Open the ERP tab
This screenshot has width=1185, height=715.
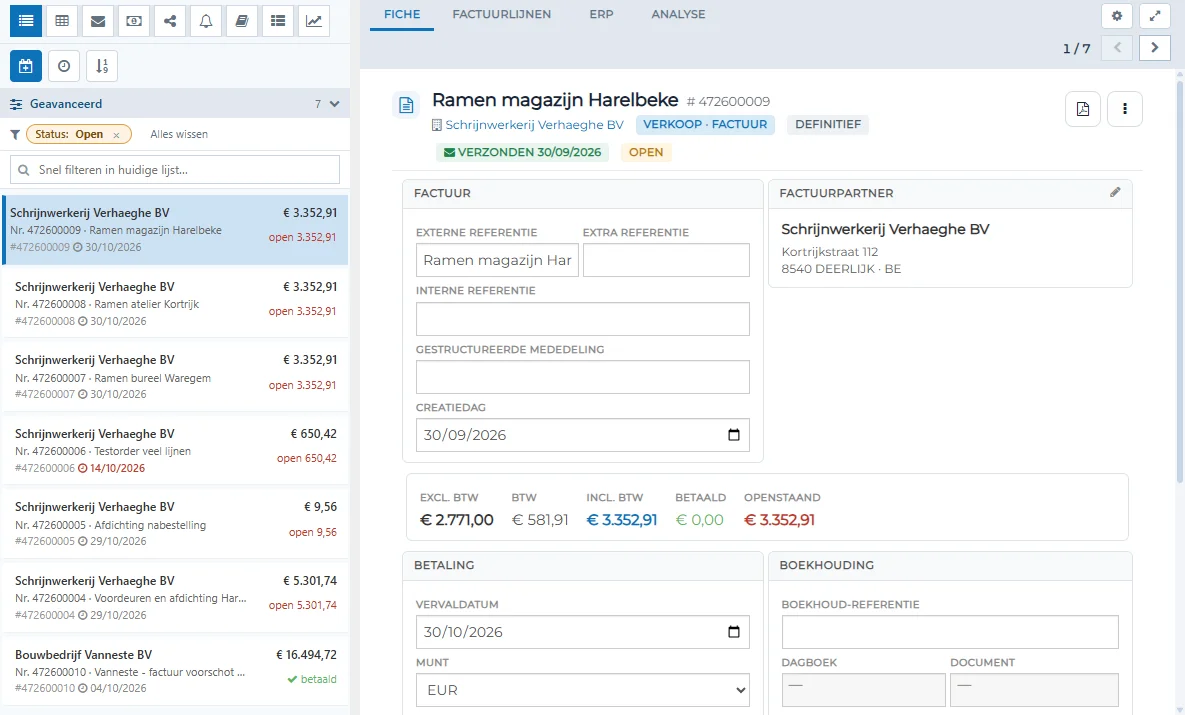click(x=602, y=14)
